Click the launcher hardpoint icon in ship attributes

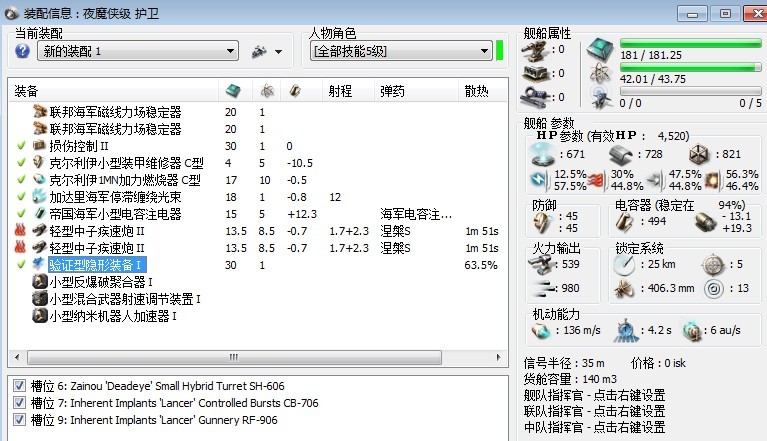[535, 73]
